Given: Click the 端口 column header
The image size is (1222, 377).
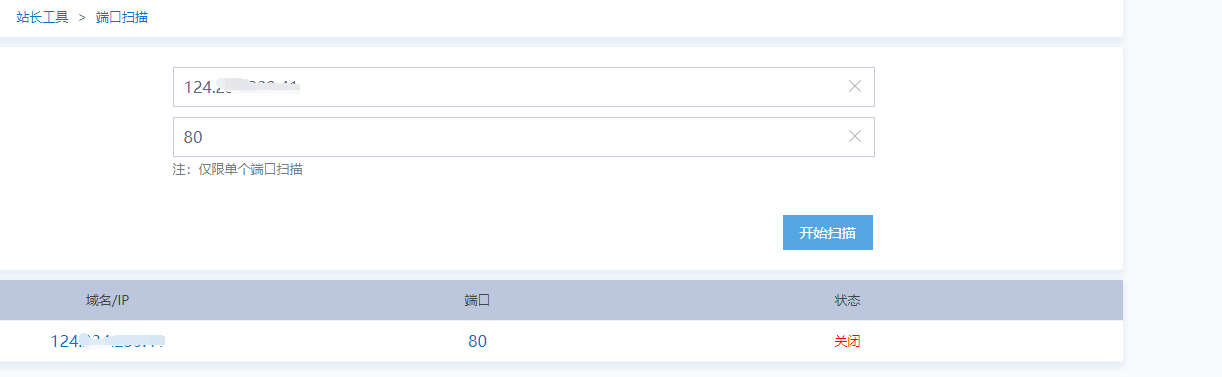Looking at the screenshot, I should [x=477, y=300].
